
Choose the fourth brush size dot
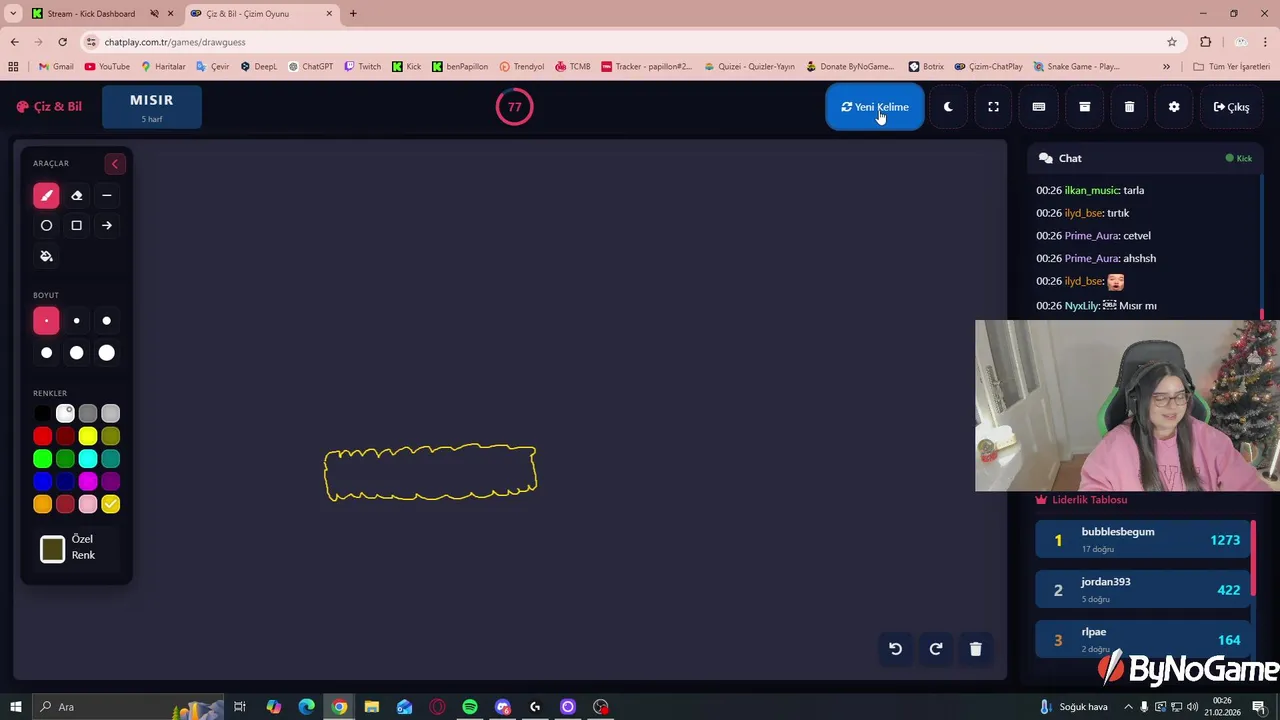46,353
